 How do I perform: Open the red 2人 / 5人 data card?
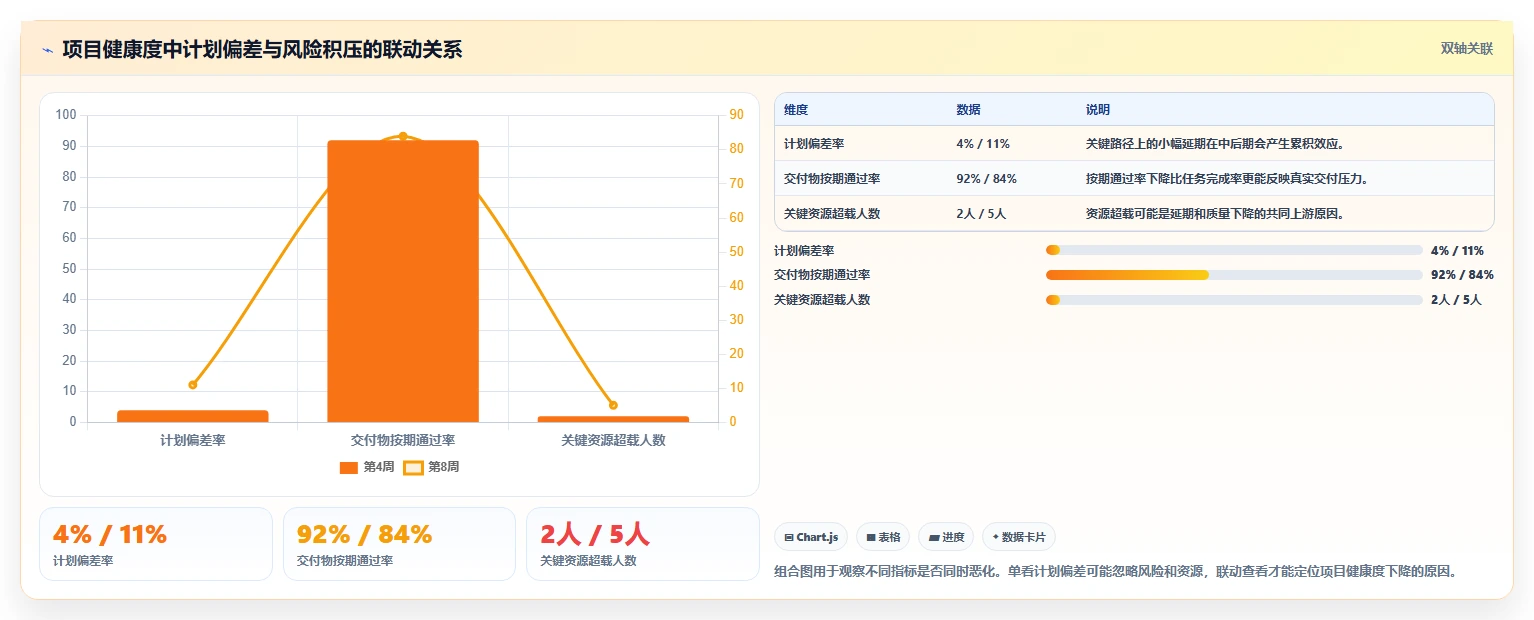[x=643, y=544]
